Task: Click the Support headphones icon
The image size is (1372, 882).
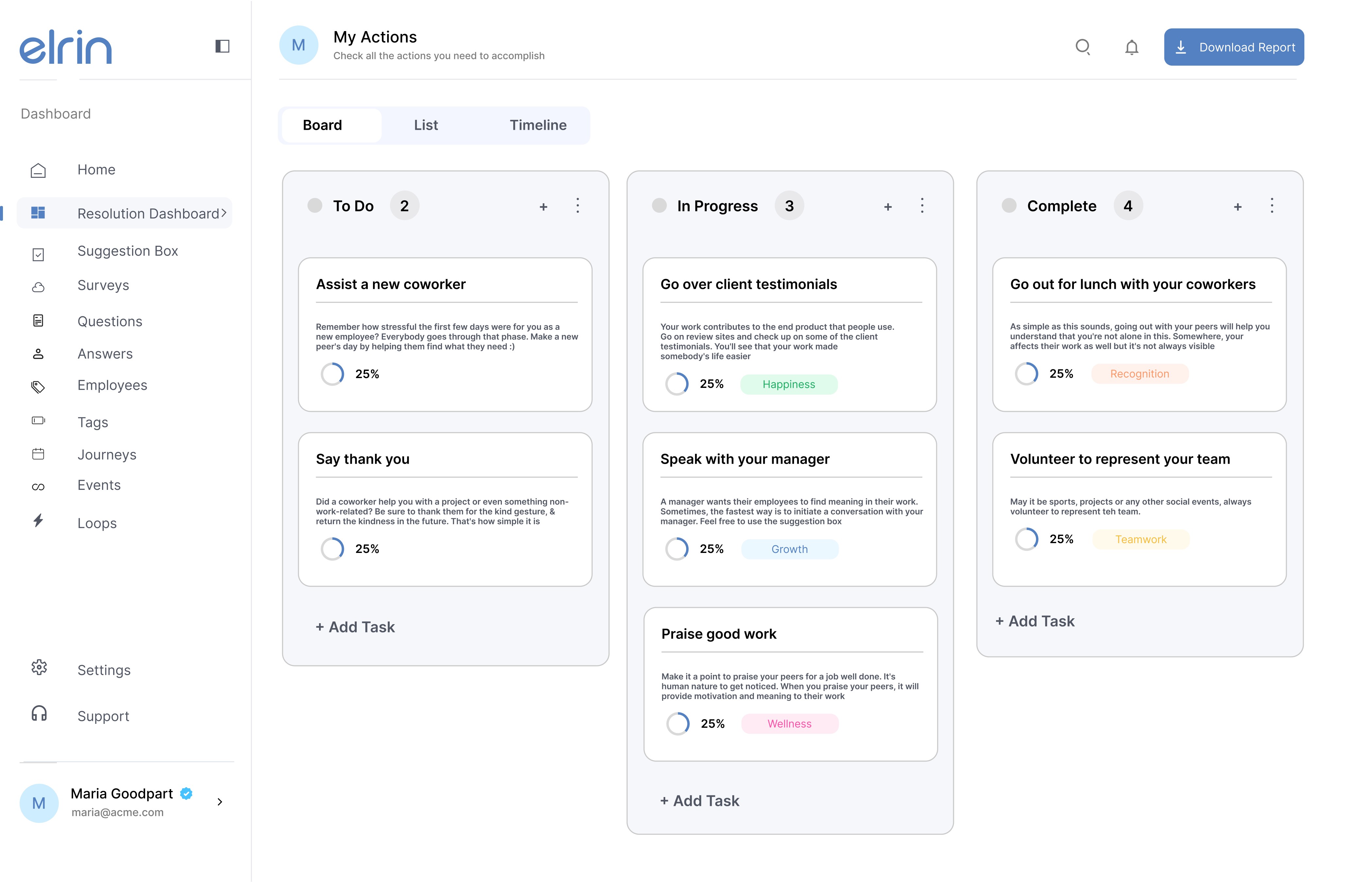Action: coord(39,714)
